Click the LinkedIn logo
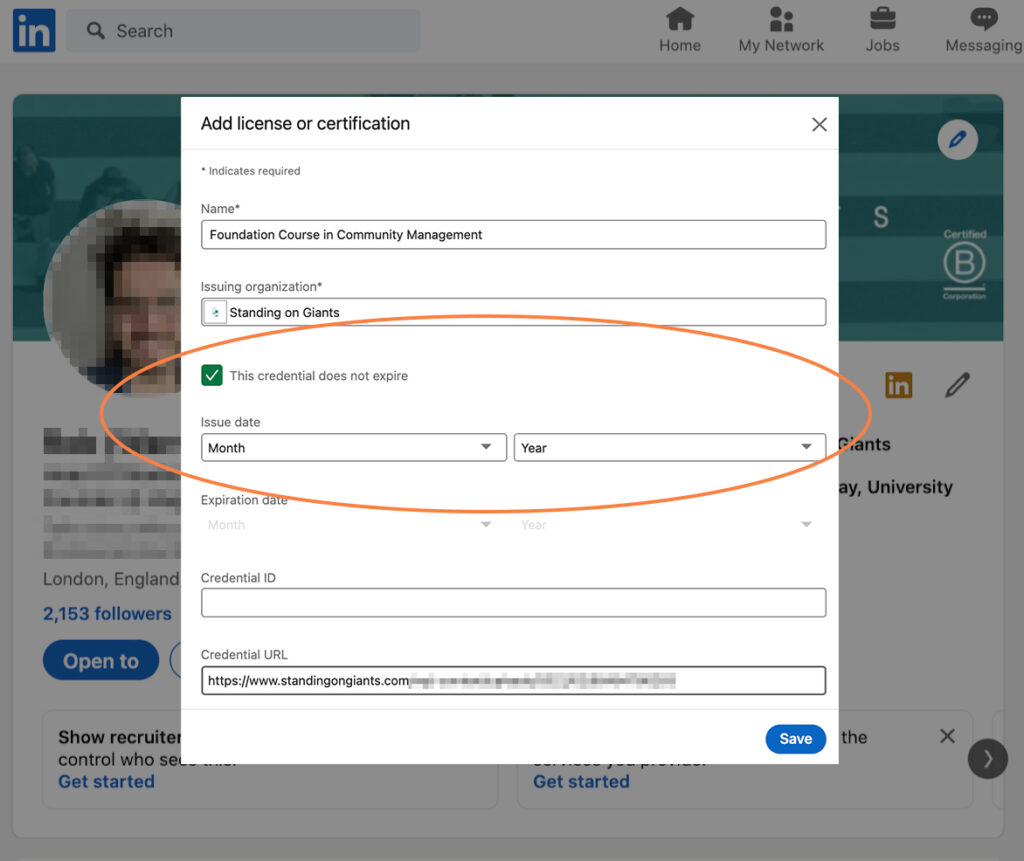 34,31
